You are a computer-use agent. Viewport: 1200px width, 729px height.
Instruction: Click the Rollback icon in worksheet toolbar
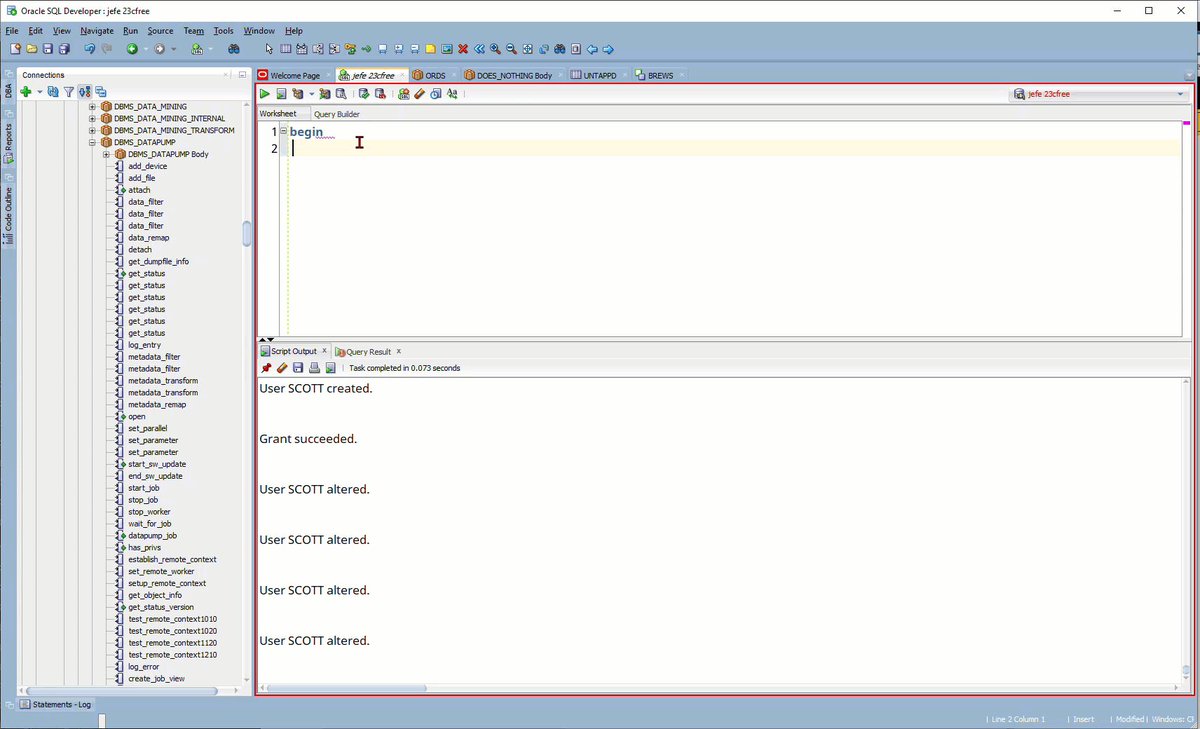[380, 94]
